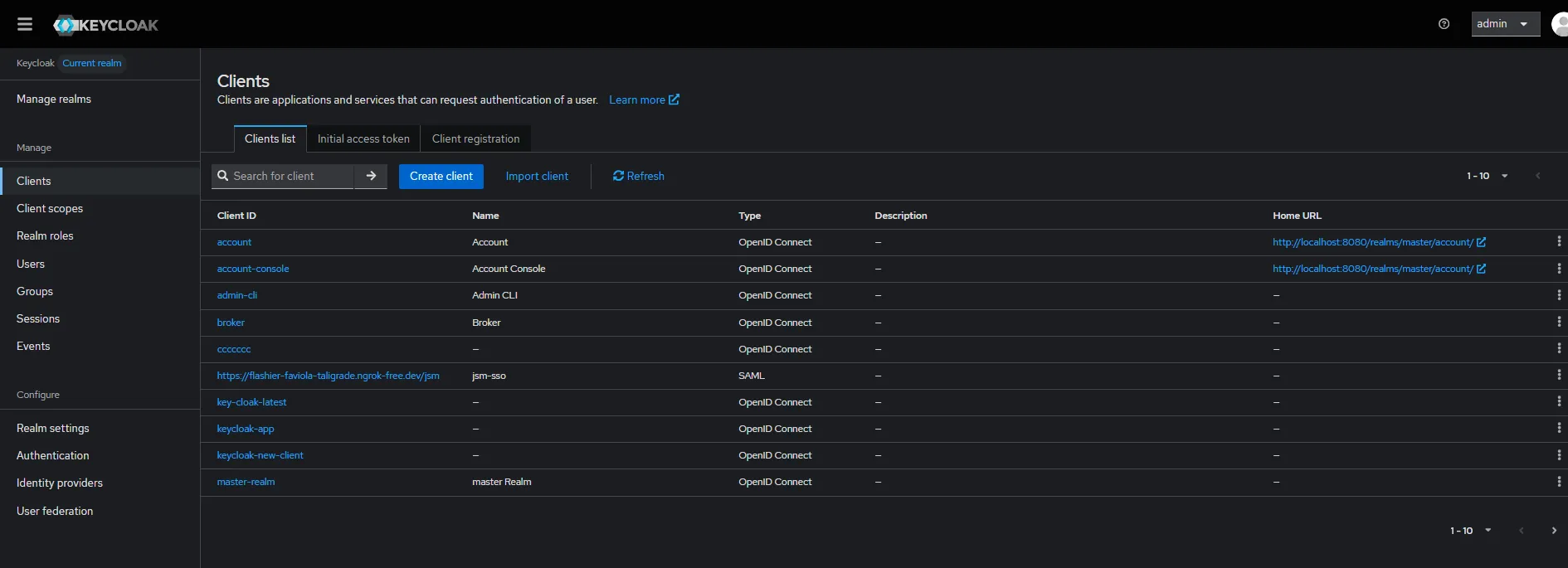
Task: Go to next page at bottom pagination
Action: click(1554, 531)
